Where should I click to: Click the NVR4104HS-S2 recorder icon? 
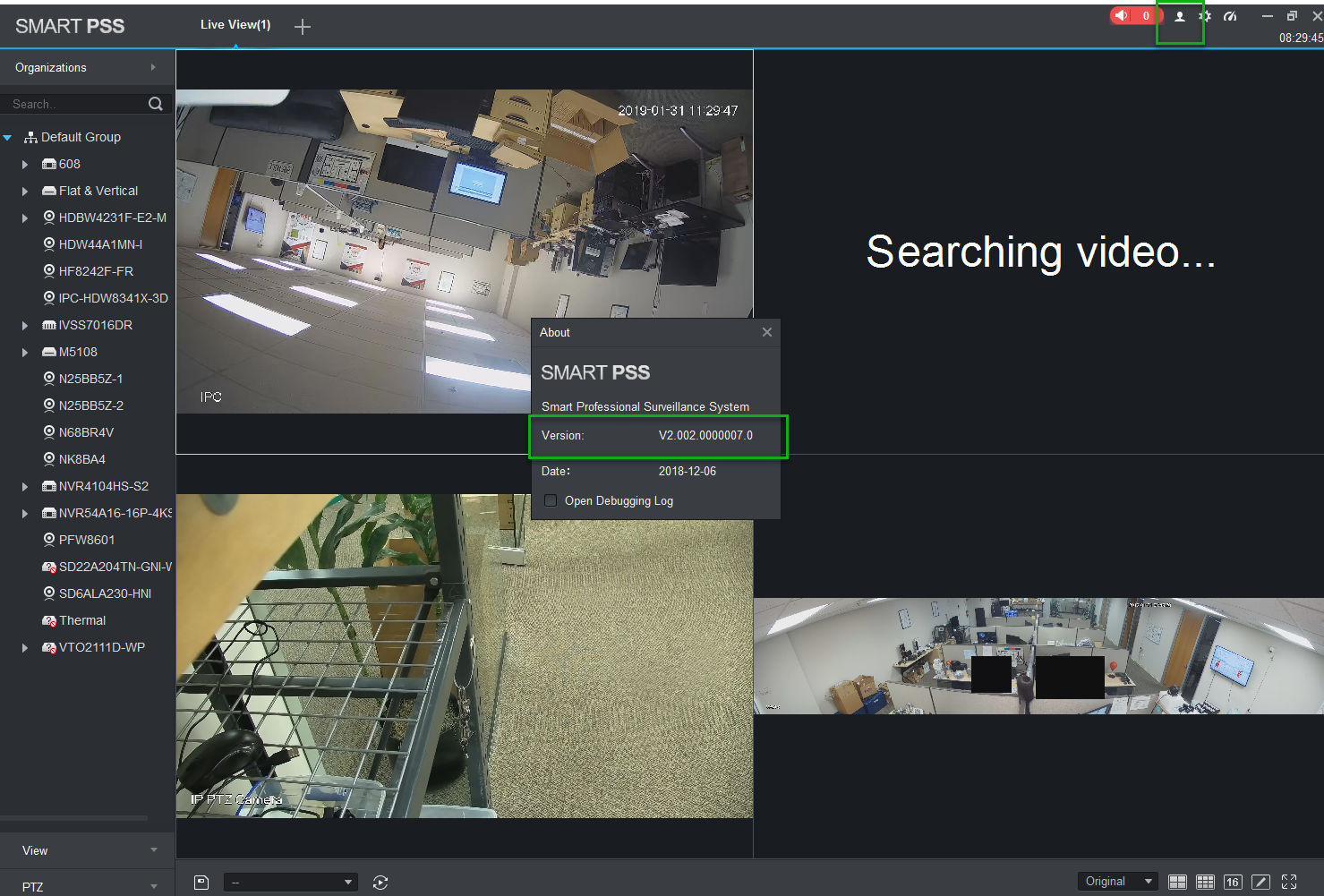49,486
